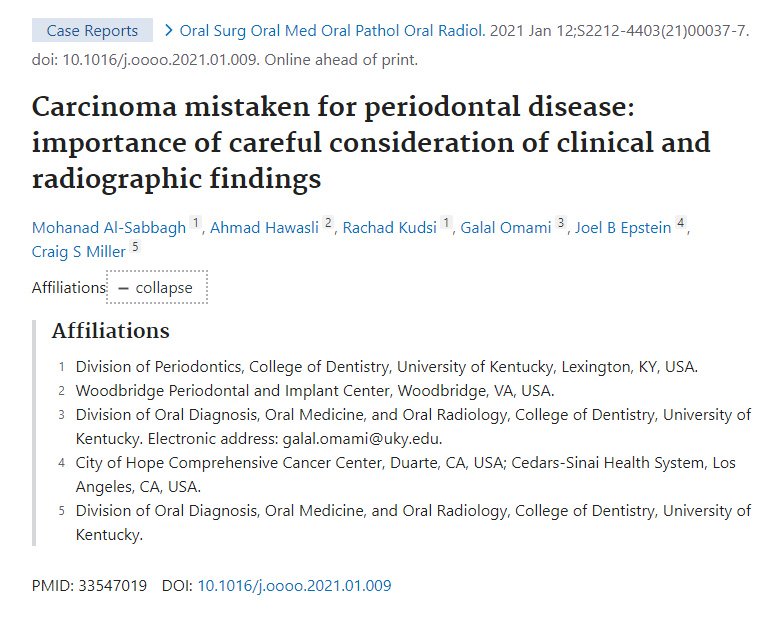768x629 pixels.
Task: Select author Ahmad Hawasli
Action: [264, 228]
